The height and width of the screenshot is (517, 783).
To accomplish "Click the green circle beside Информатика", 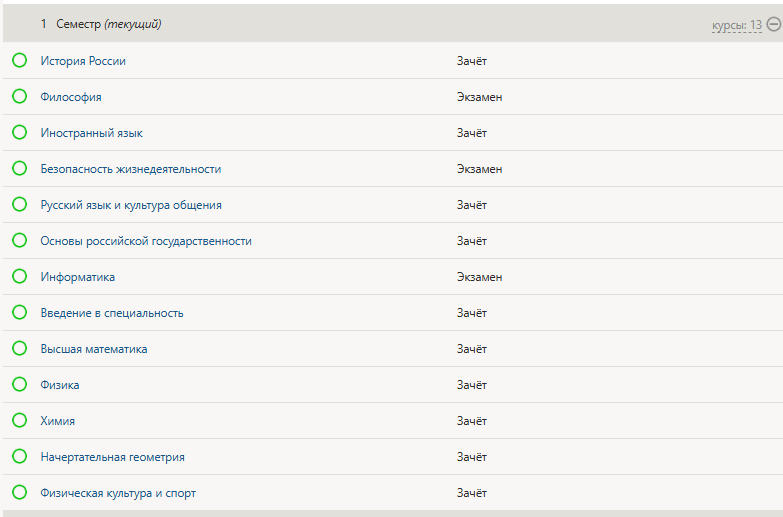I will [19, 277].
